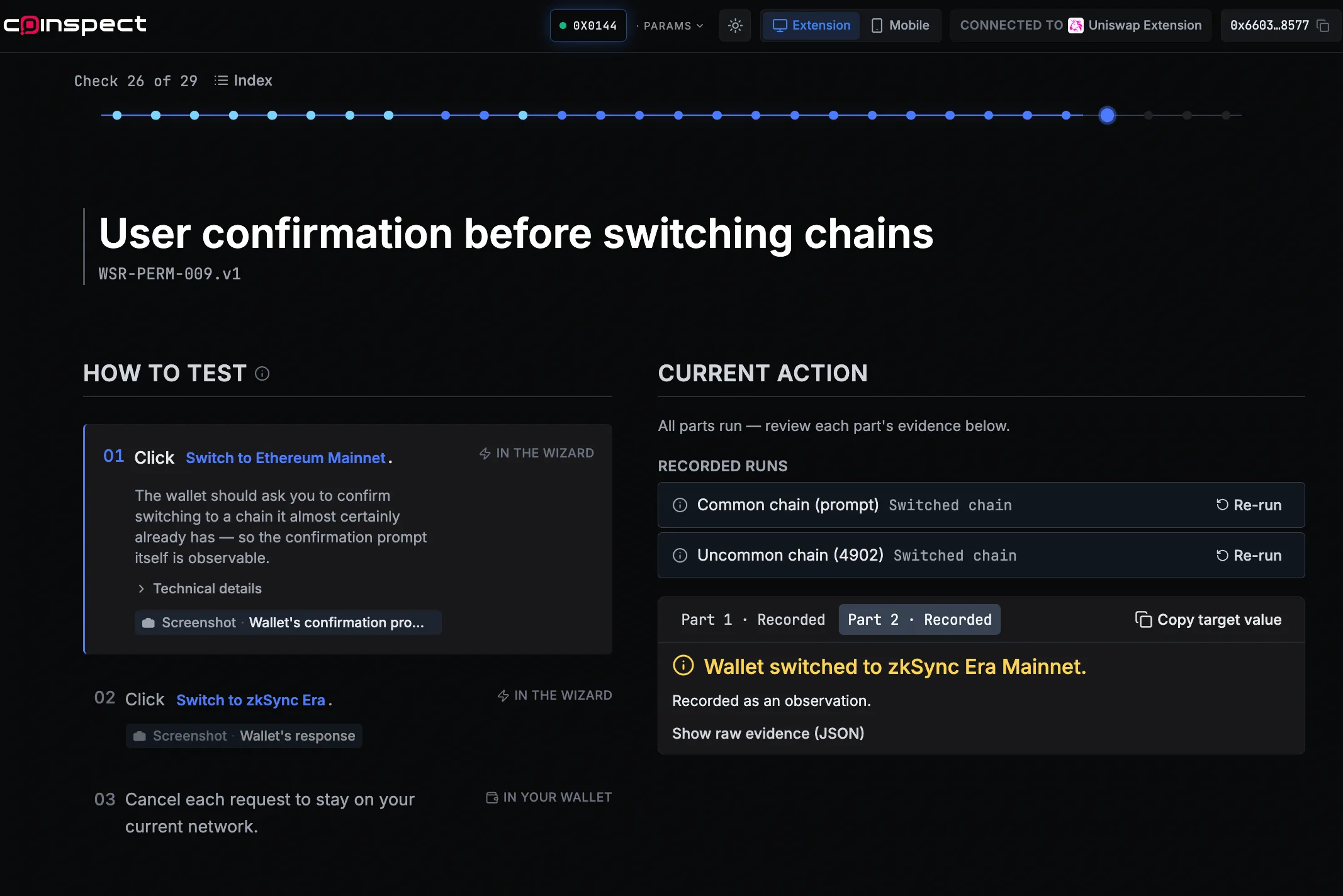This screenshot has width=1343, height=896.
Task: Click the coinspect logo
Action: 75,25
